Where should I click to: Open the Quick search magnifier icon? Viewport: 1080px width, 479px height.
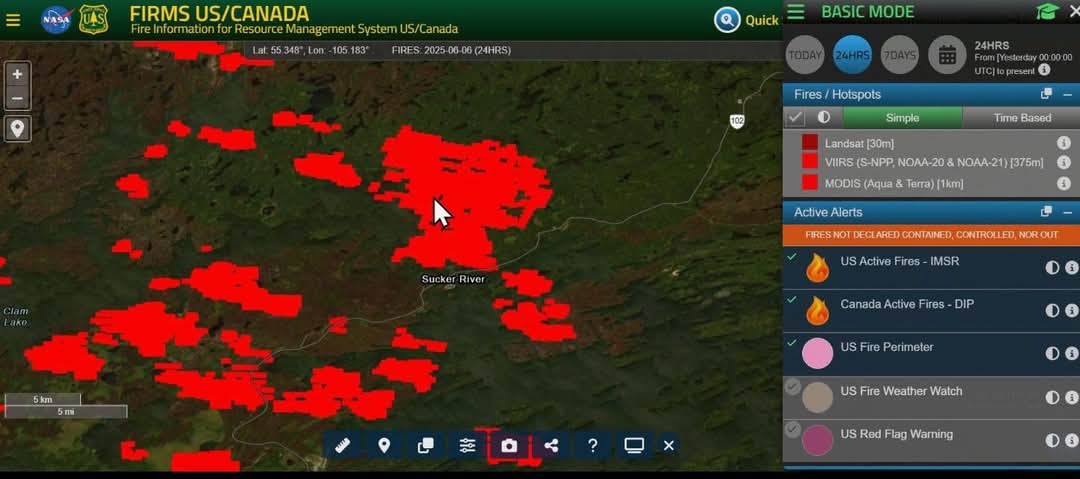727,20
